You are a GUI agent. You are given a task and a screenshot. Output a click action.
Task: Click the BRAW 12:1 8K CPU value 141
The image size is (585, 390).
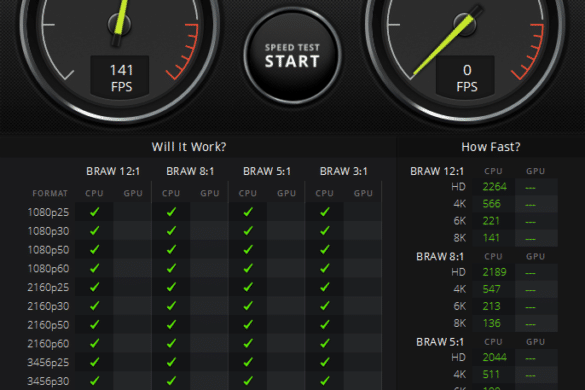click(x=491, y=238)
